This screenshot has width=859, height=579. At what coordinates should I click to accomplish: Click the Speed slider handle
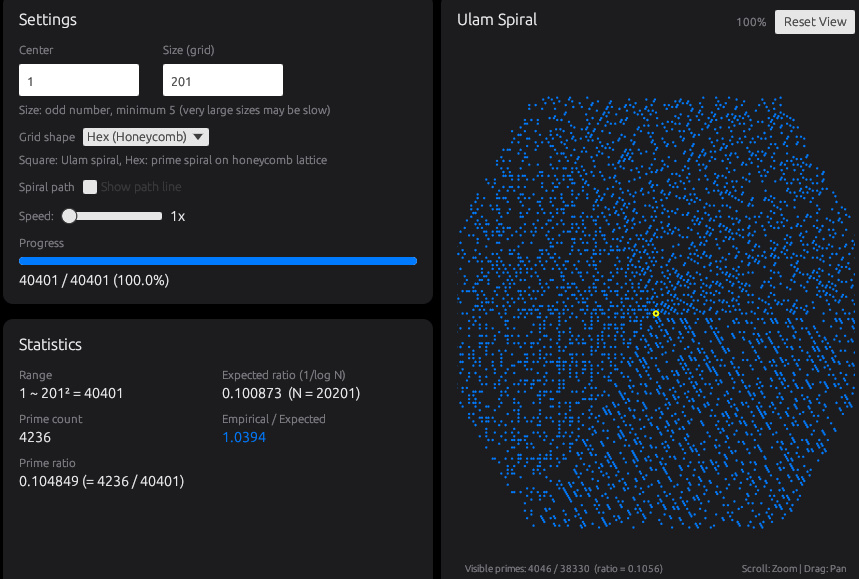pyautogui.click(x=69, y=216)
